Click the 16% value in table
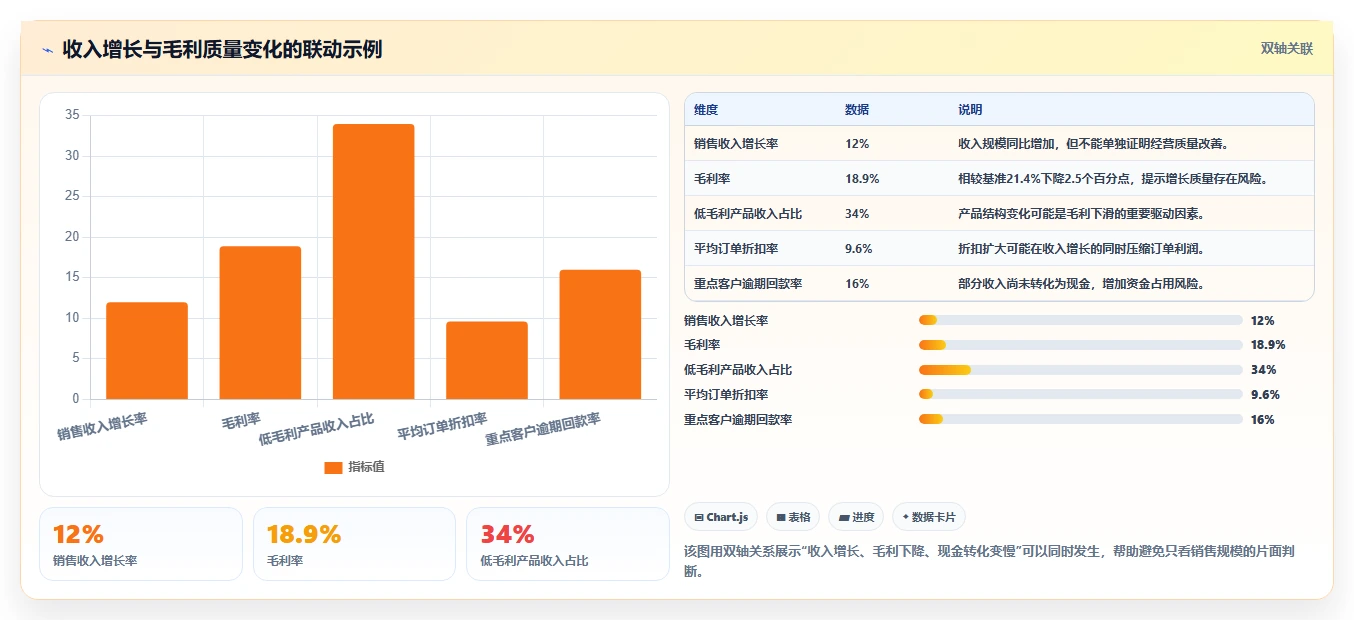This screenshot has width=1354, height=620. 857,283
